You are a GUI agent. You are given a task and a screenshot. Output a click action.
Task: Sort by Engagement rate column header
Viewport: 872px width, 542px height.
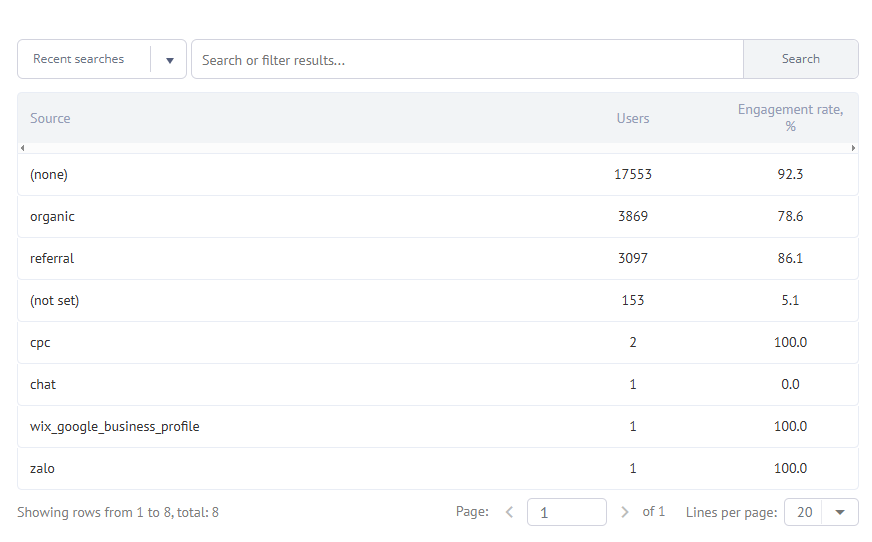click(790, 118)
